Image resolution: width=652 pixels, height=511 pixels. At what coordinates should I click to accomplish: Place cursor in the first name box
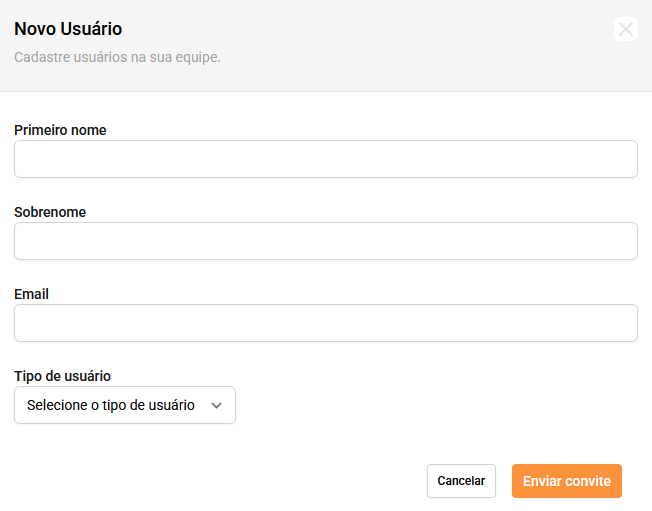click(x=326, y=159)
